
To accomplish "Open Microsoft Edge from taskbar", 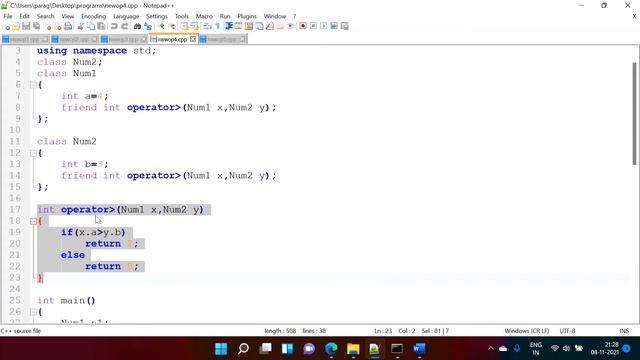I will pos(331,349).
